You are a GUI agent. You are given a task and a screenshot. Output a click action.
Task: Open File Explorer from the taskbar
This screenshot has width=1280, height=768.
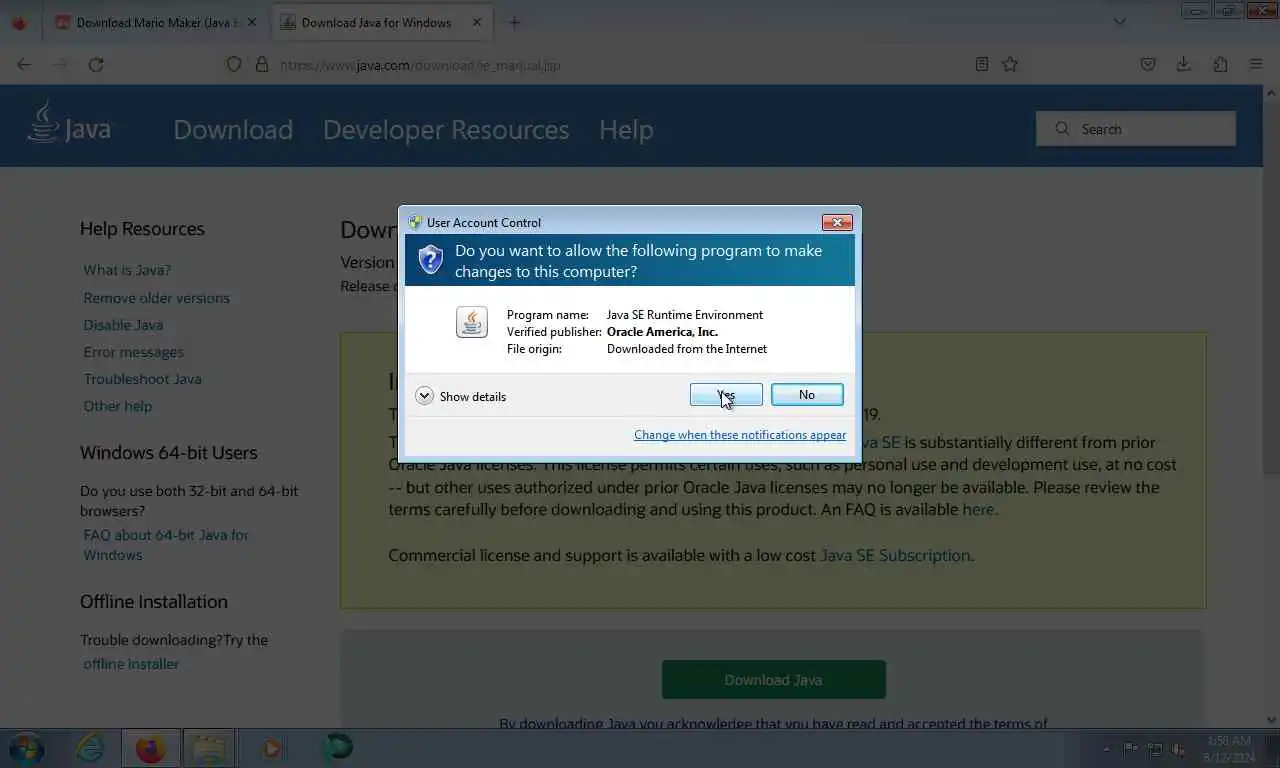click(x=210, y=748)
